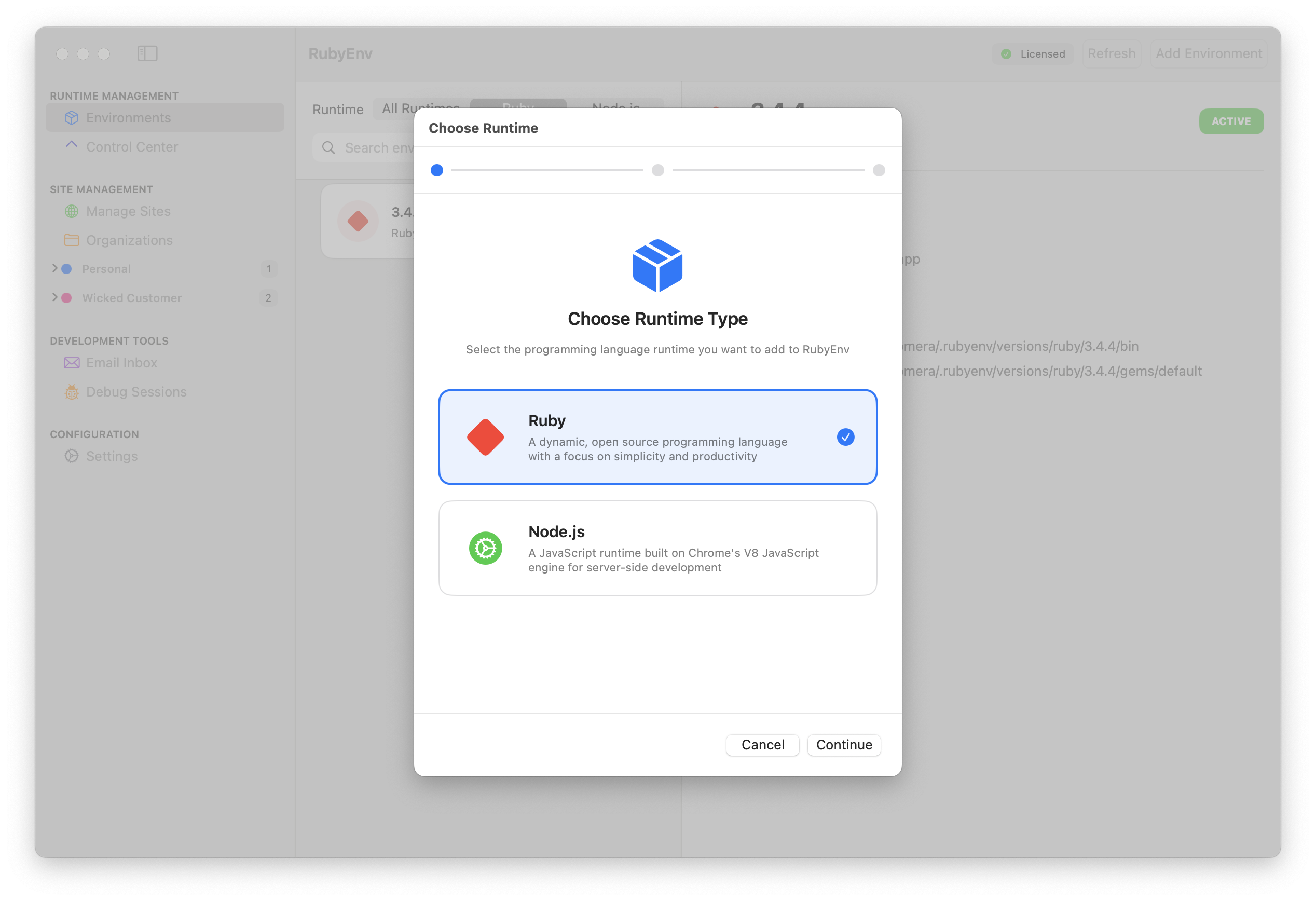Image resolution: width=1316 pixels, height=901 pixels.
Task: Switch to the Node.js filter tab
Action: click(x=615, y=107)
